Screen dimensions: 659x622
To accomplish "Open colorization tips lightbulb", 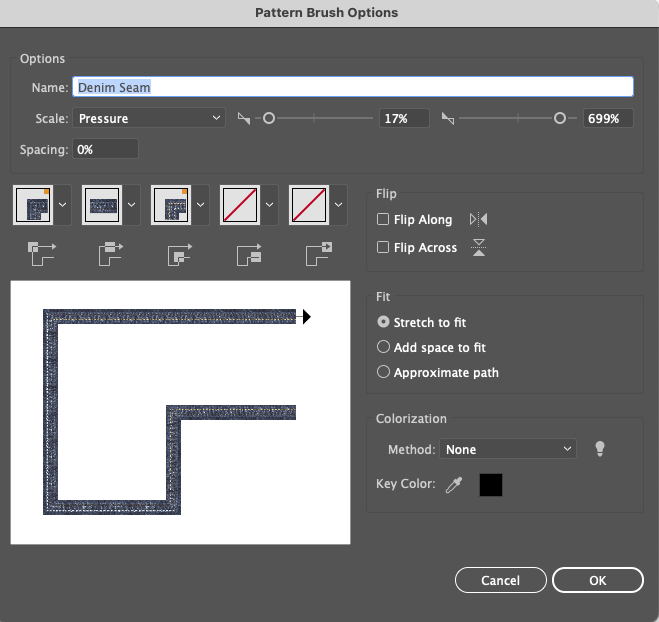I will (x=600, y=449).
